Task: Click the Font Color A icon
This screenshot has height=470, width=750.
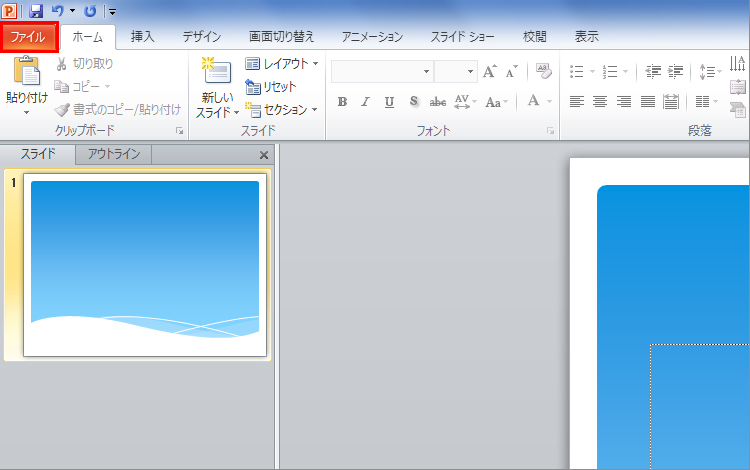Action: tap(533, 101)
